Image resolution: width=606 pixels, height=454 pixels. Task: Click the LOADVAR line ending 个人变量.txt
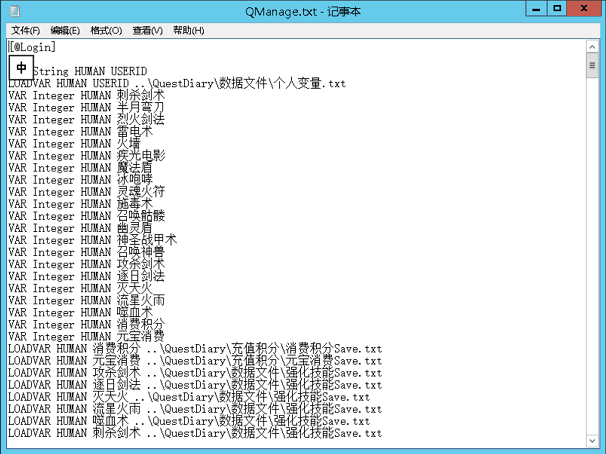click(177, 83)
